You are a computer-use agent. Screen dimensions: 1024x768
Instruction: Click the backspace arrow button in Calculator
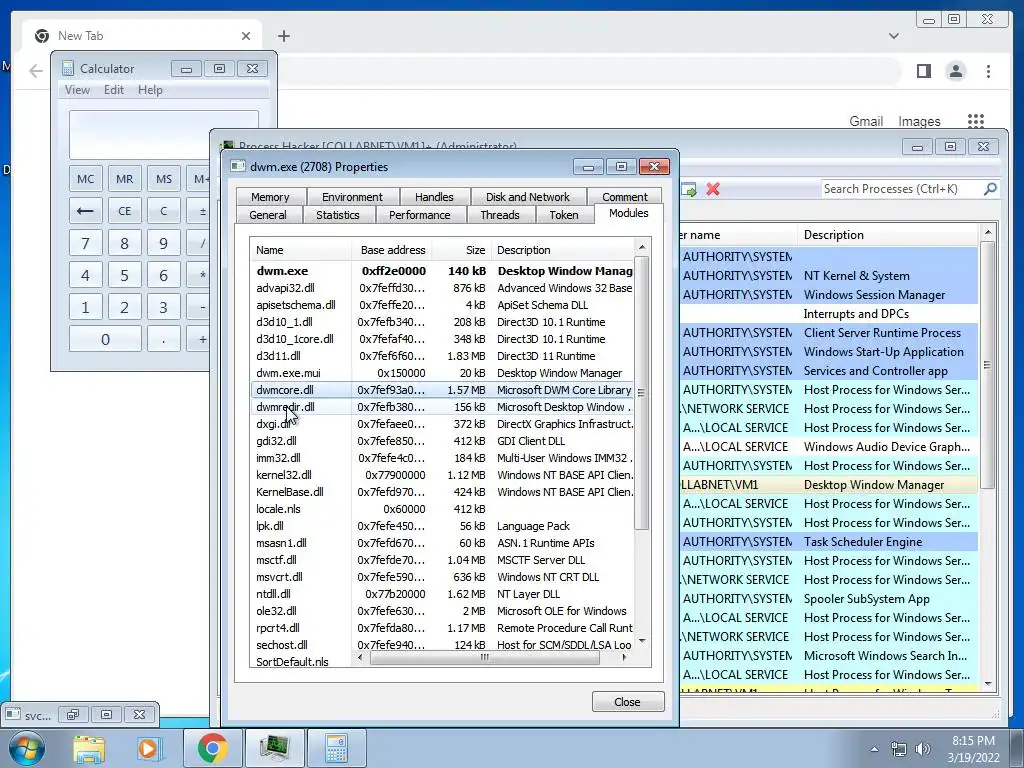pos(86,211)
